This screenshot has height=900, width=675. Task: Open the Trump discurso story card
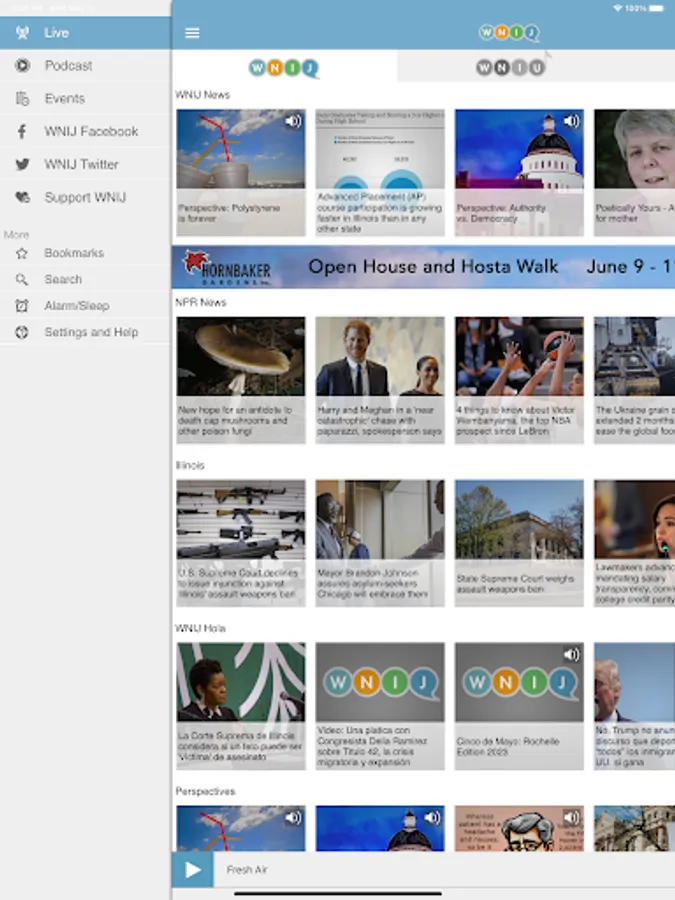tap(635, 706)
